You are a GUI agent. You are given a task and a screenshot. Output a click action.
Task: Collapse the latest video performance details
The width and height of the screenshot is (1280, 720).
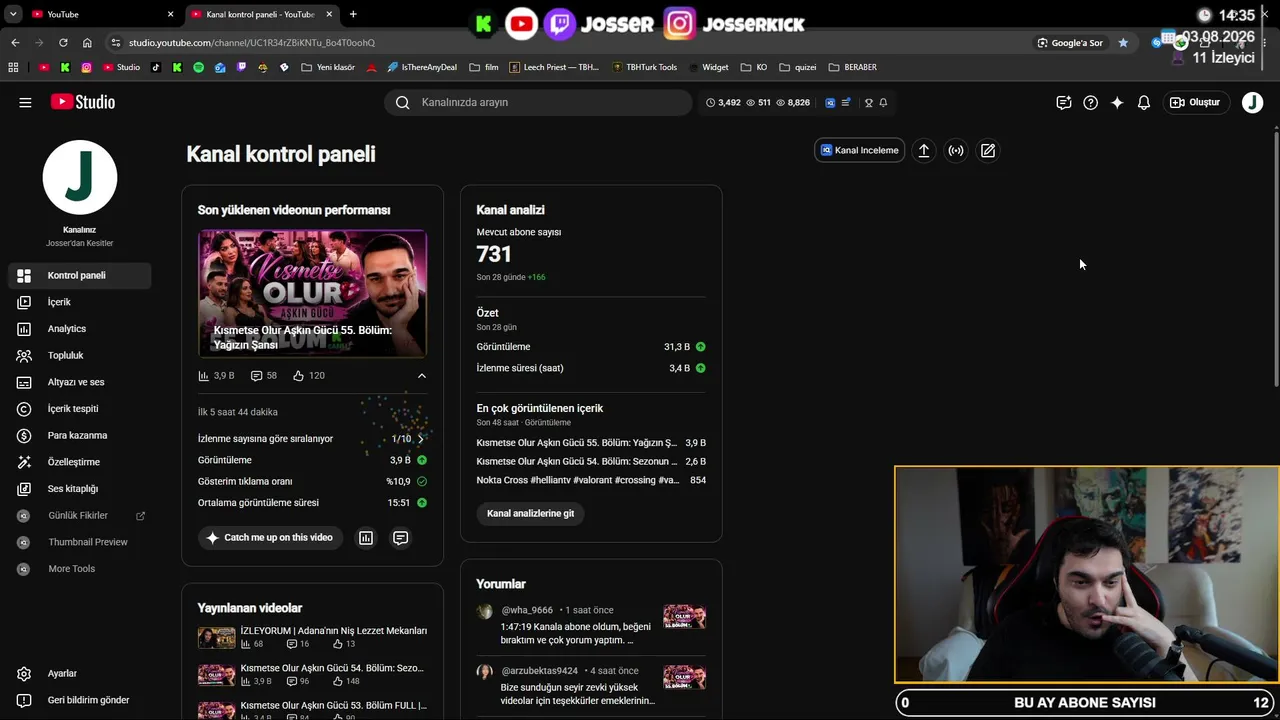422,376
